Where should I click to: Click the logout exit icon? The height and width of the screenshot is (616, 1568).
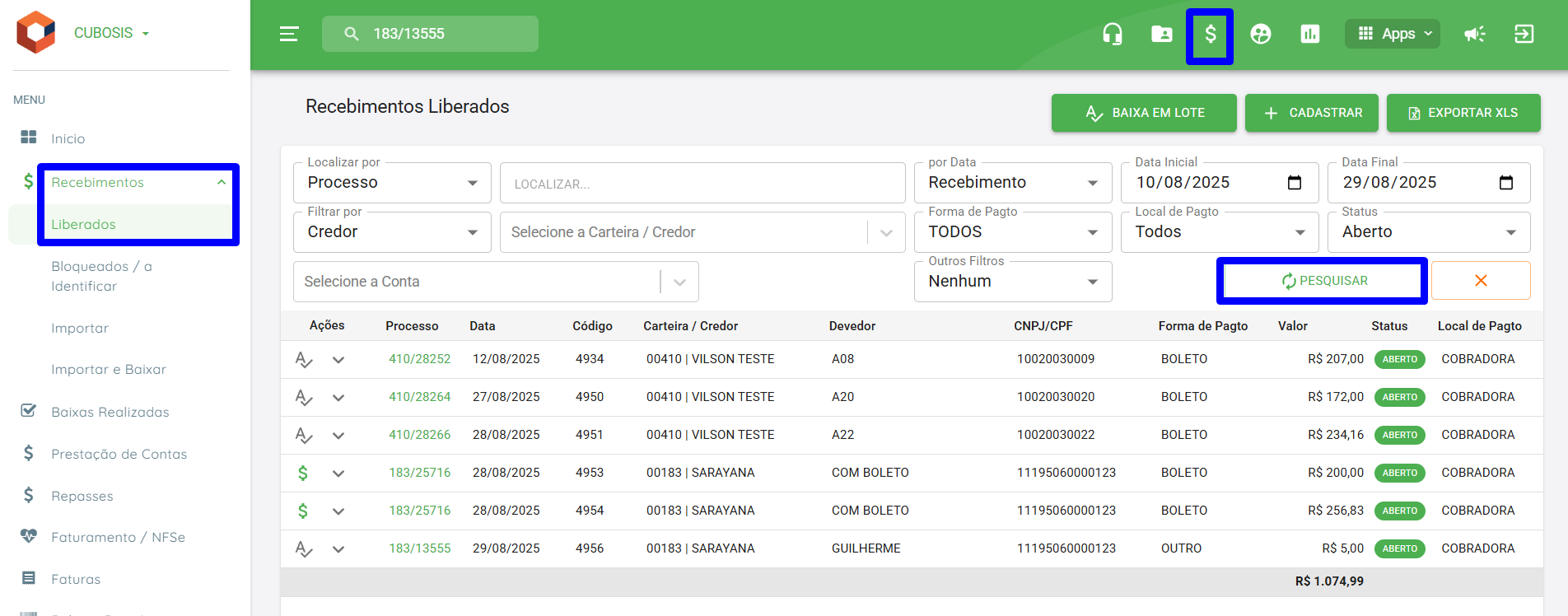click(1524, 34)
